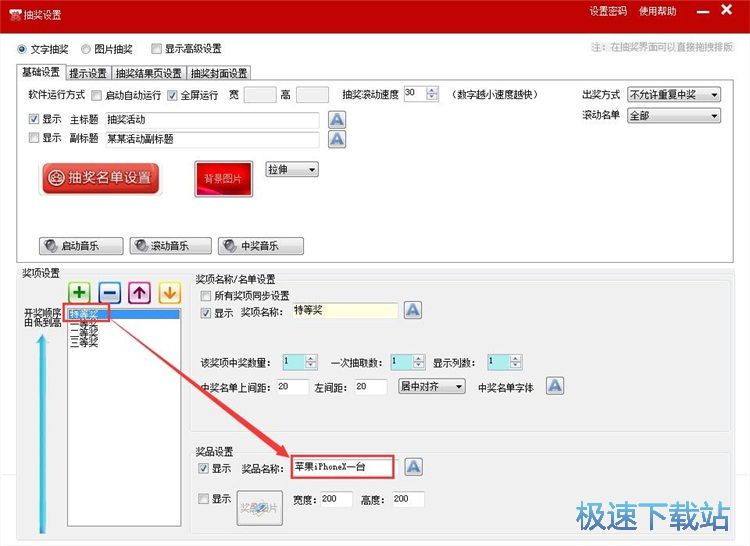Click the 中奖音乐 button
Viewport: 750px width, 546px height.
coord(261,246)
